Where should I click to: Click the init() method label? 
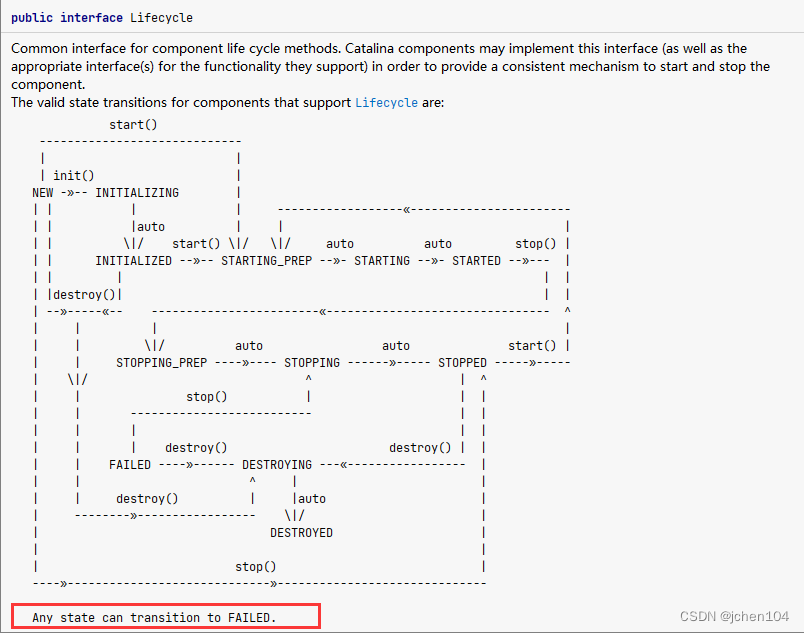[74, 176]
